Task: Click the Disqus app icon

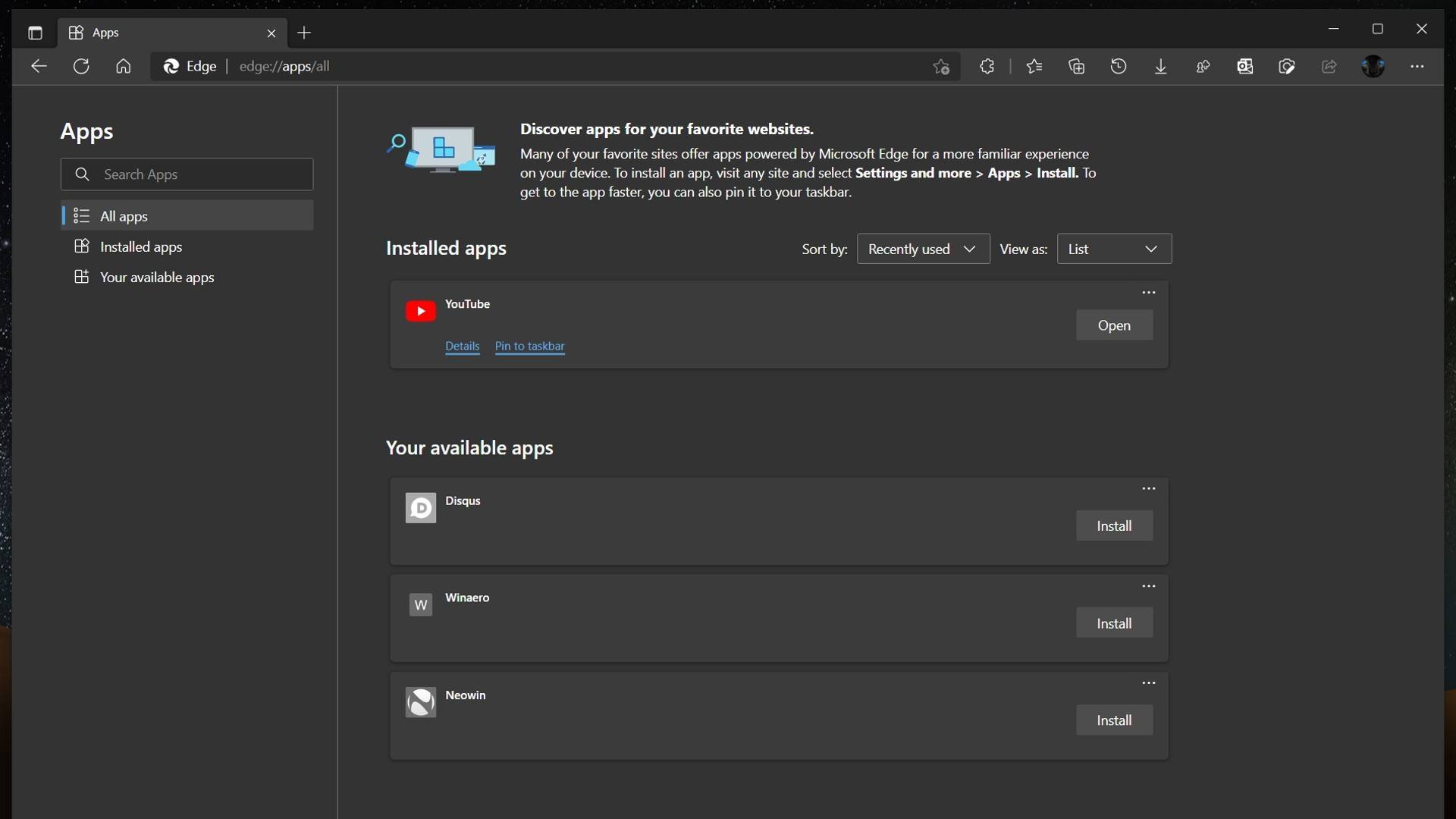Action: [x=420, y=507]
